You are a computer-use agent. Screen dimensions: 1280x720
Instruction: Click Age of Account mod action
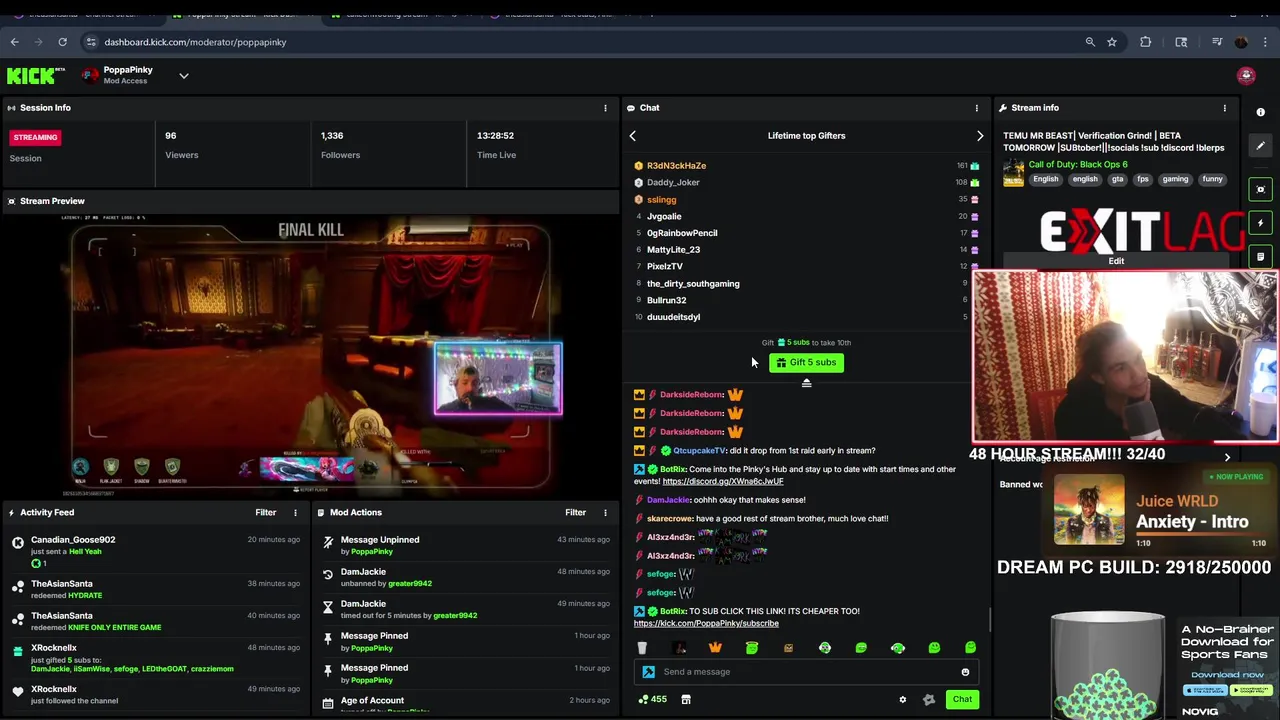point(372,701)
